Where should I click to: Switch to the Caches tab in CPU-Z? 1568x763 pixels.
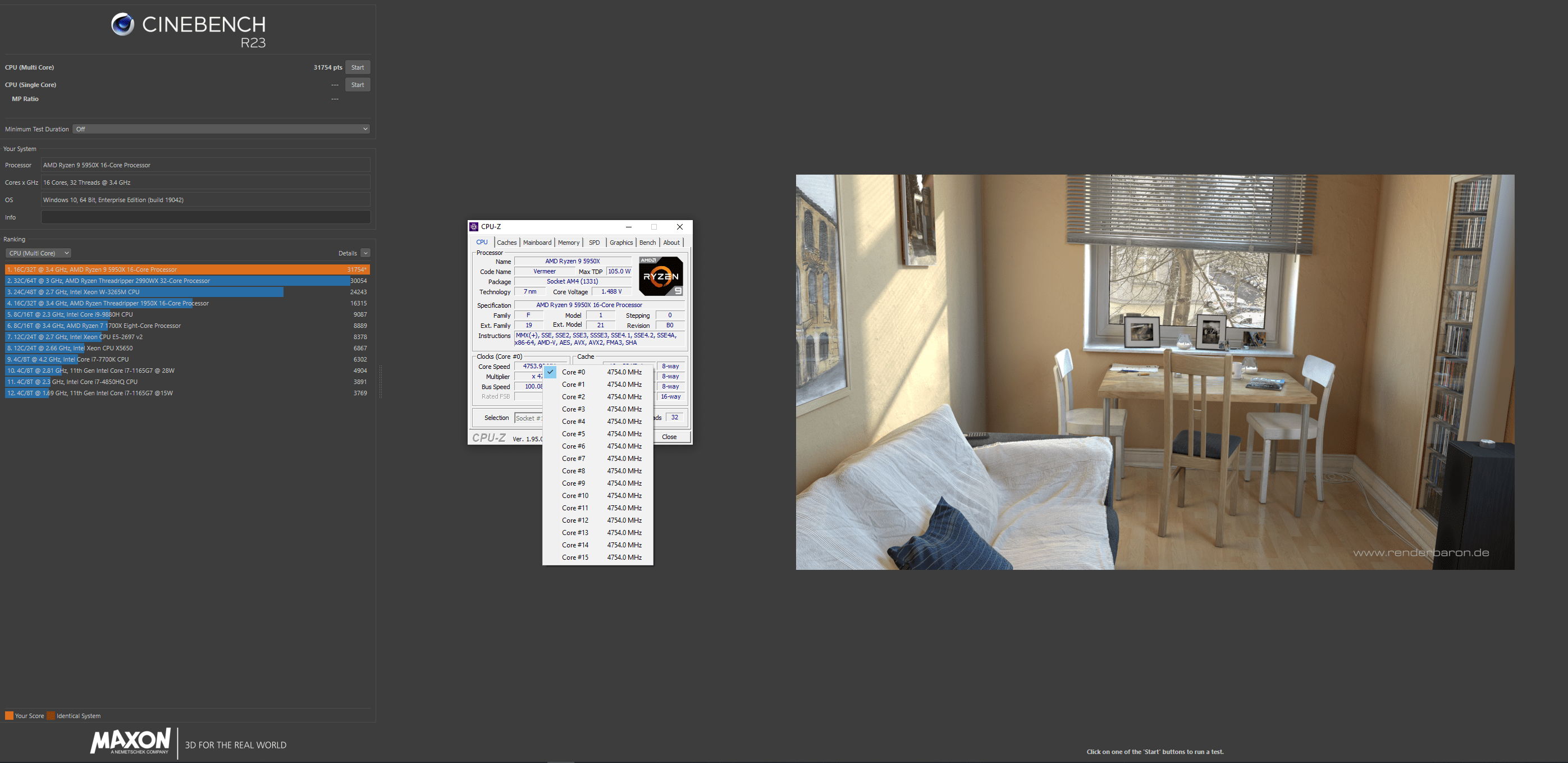[x=506, y=243]
